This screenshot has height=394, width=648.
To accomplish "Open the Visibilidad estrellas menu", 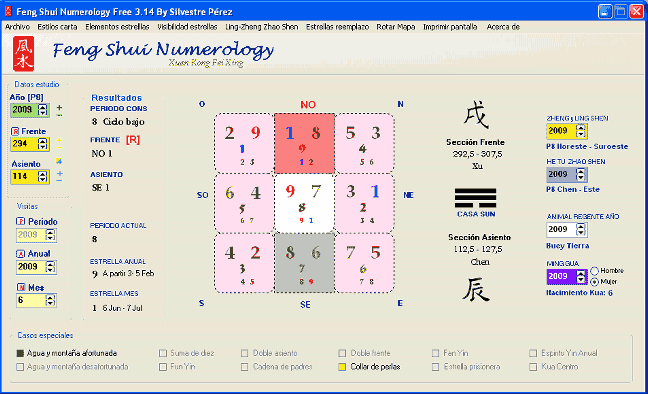I will pyautogui.click(x=187, y=27).
